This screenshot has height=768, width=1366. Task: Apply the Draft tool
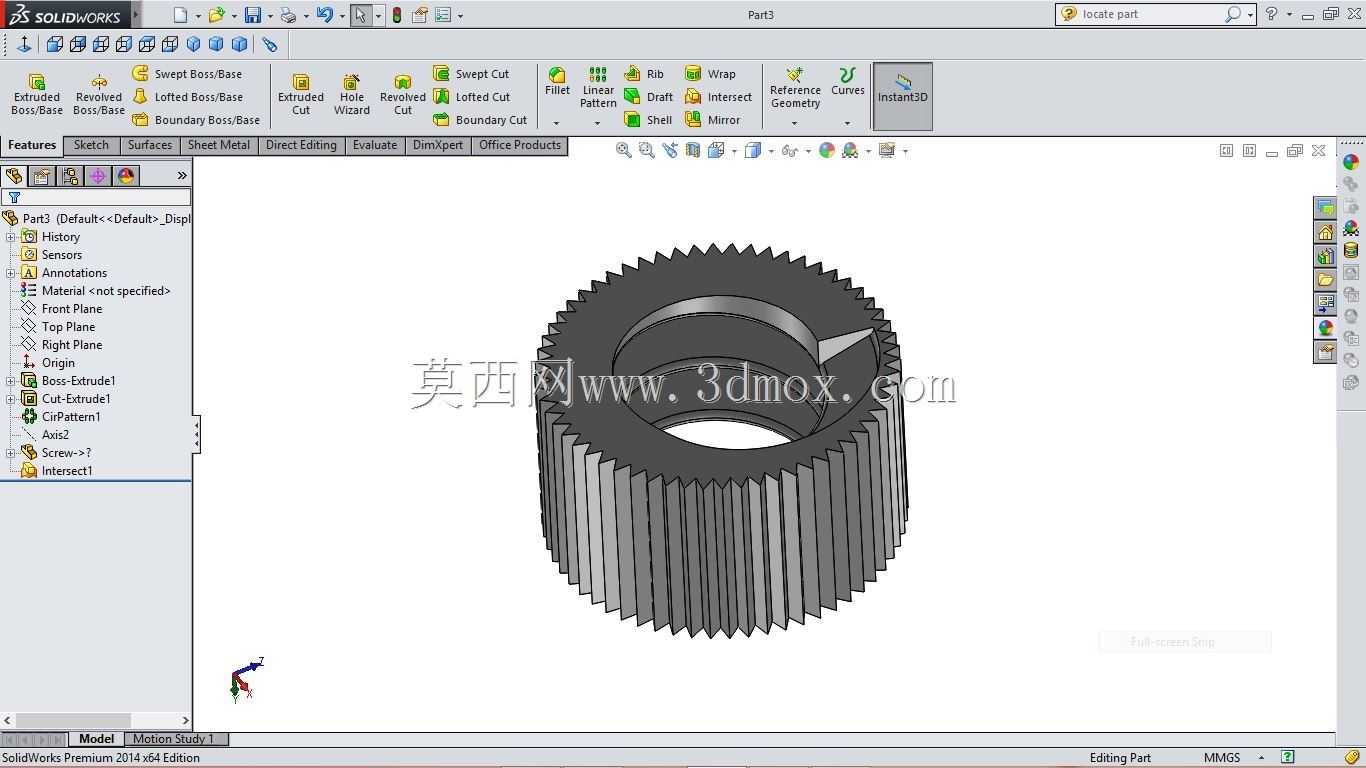(648, 97)
